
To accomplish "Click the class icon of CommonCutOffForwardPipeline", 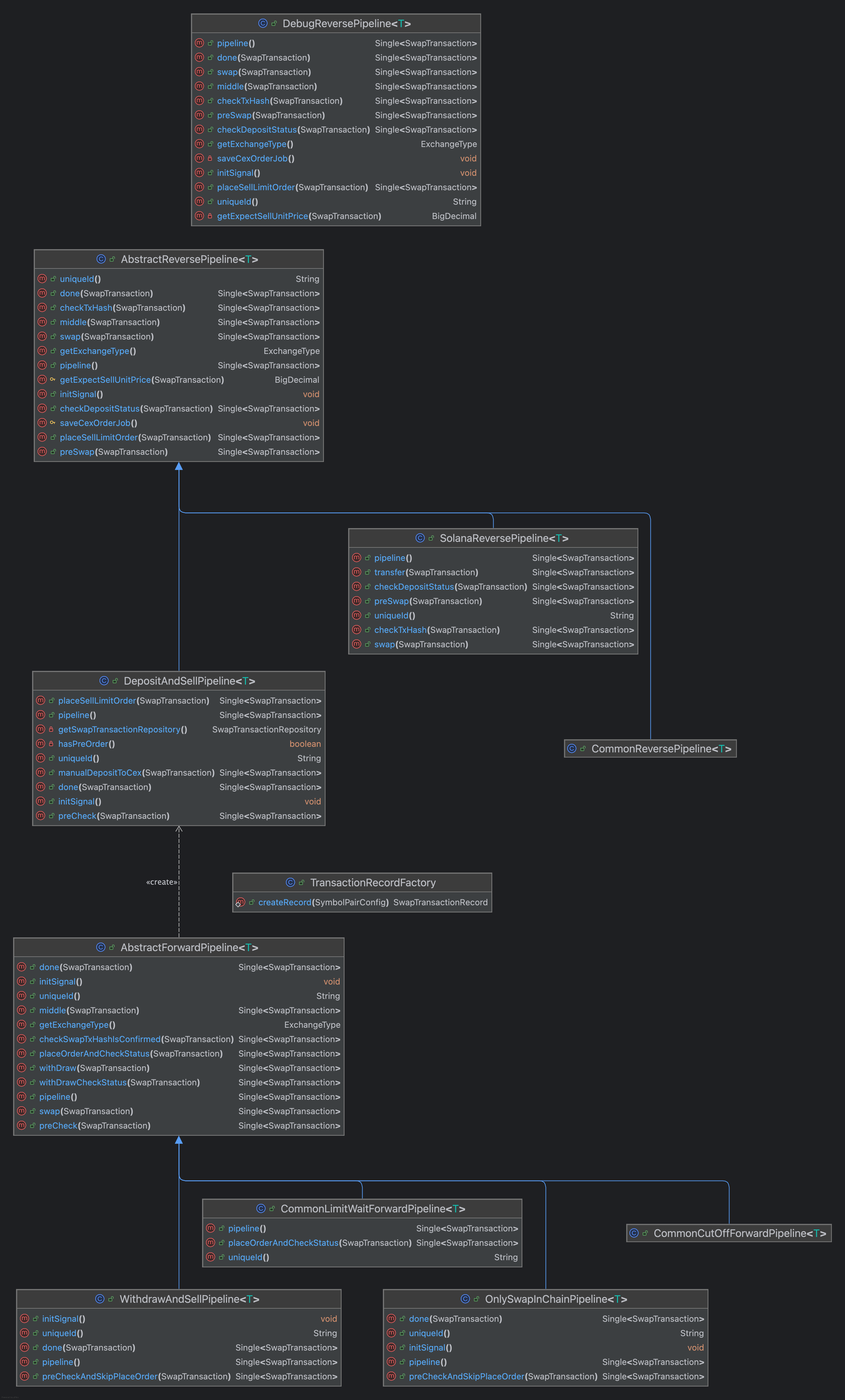I will tap(634, 1233).
